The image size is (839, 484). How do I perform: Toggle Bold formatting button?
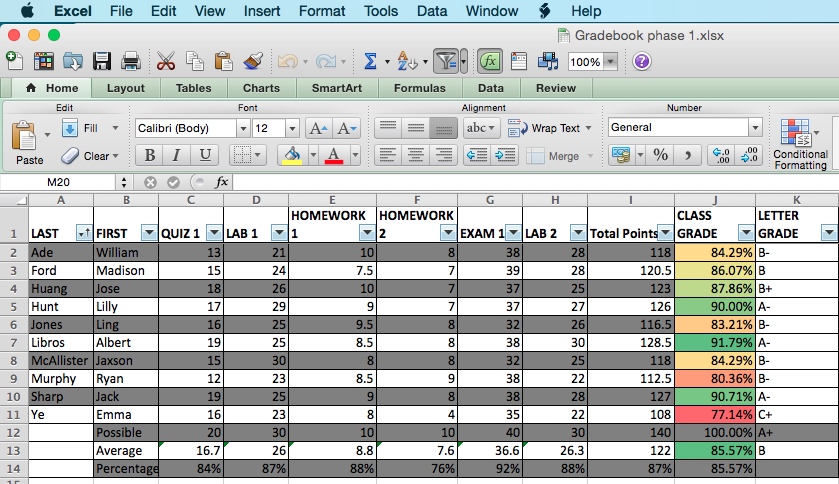coord(149,155)
